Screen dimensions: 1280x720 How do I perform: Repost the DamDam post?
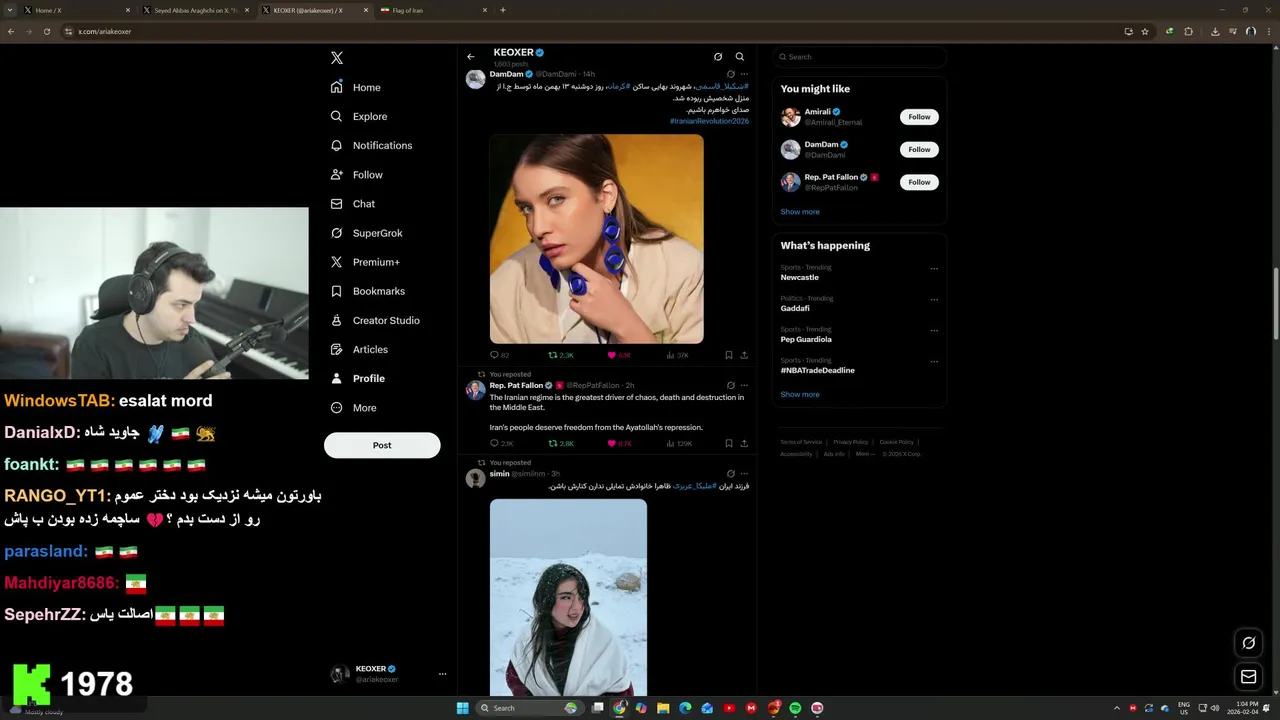tap(561, 355)
